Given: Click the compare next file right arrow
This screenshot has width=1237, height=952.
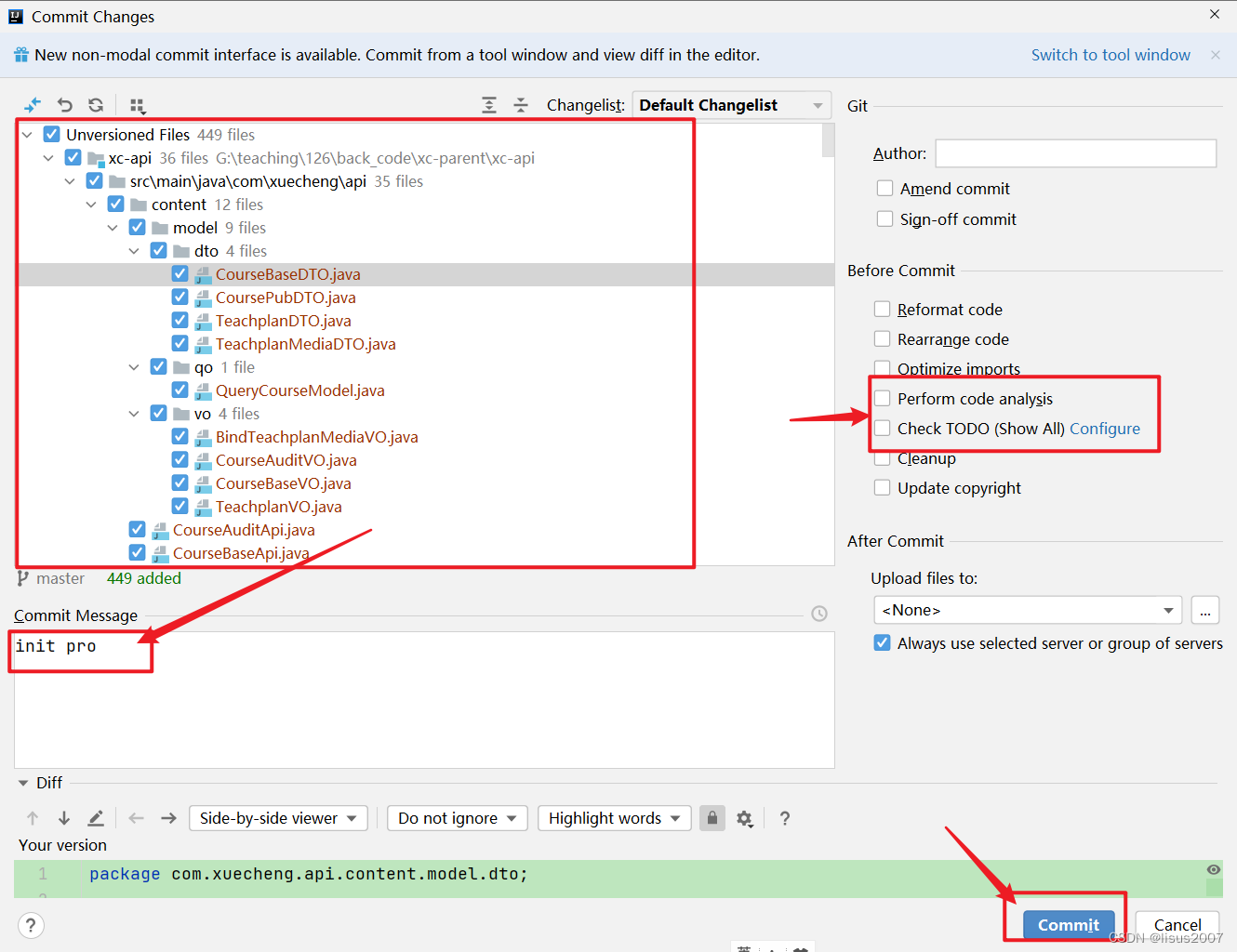Looking at the screenshot, I should [x=168, y=818].
